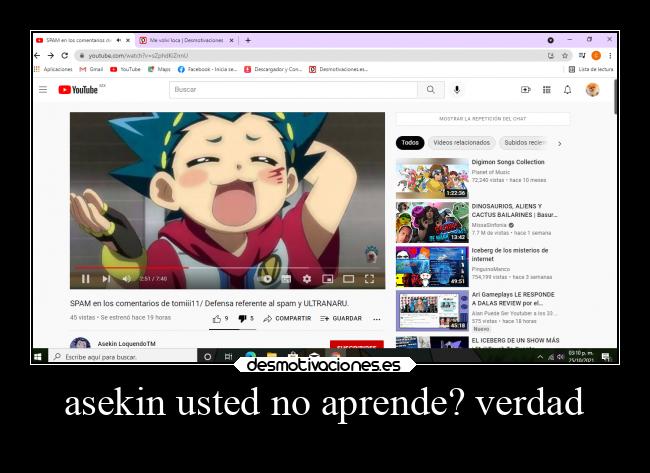
Task: Open the Windows Start menu
Action: coord(38,357)
